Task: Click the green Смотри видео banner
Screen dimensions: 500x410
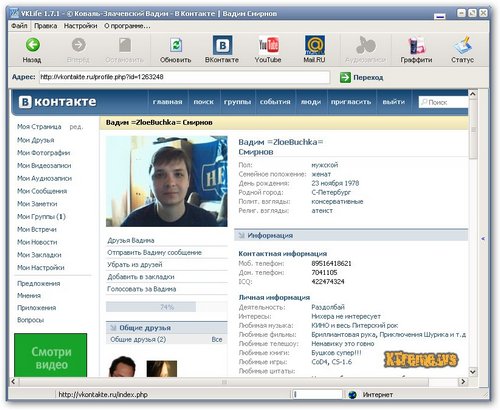Action: (x=51, y=355)
